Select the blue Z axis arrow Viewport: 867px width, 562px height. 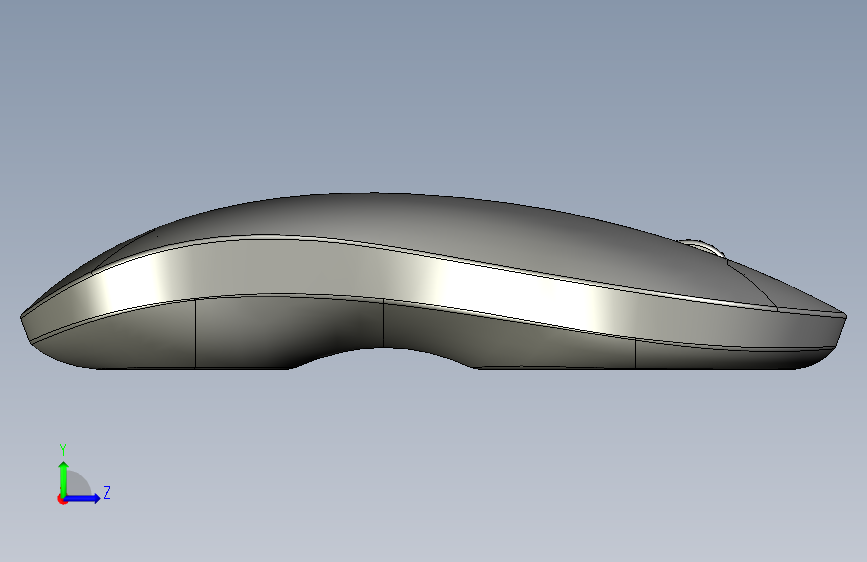pos(83,498)
